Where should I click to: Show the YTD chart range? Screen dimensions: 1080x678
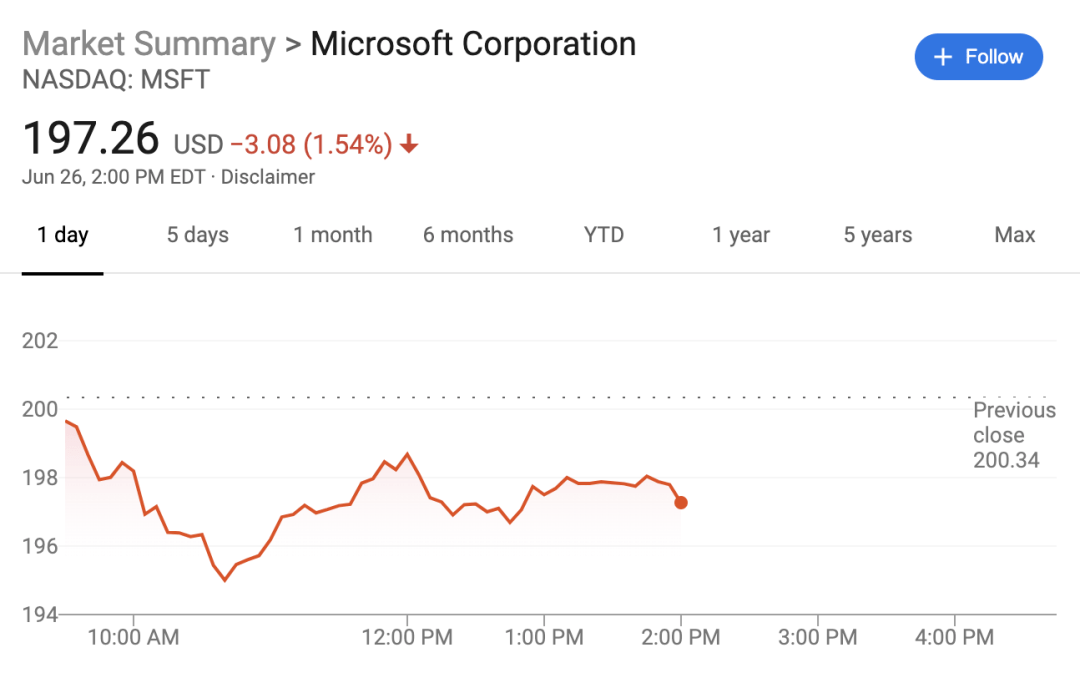point(604,235)
